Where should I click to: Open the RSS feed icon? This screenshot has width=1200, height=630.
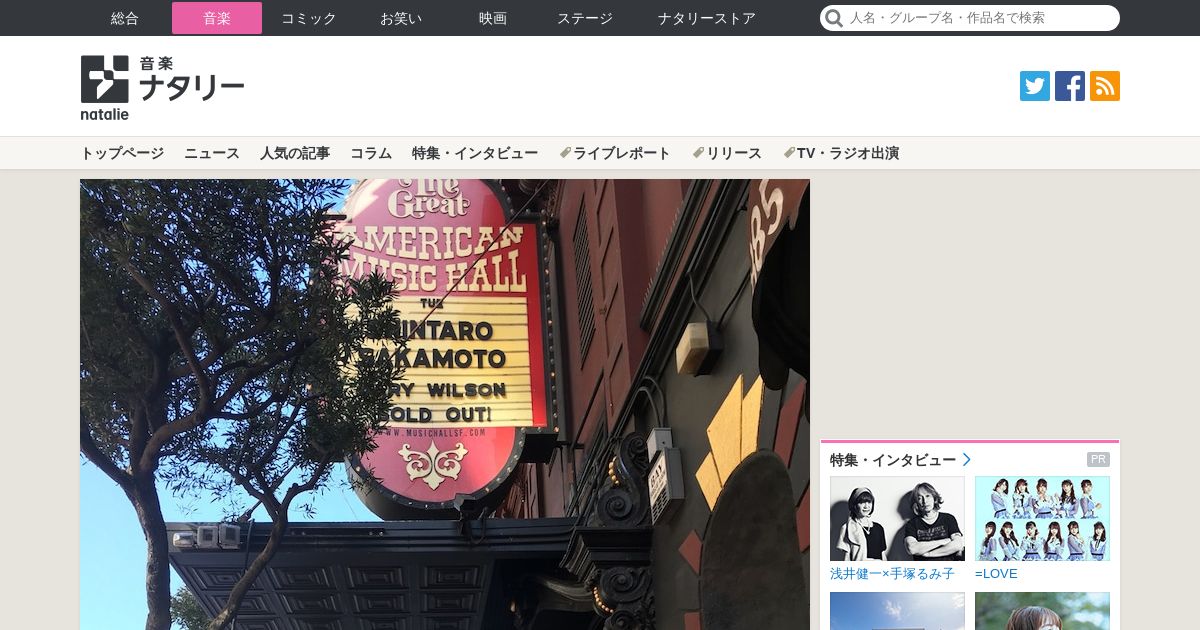pos(1105,86)
